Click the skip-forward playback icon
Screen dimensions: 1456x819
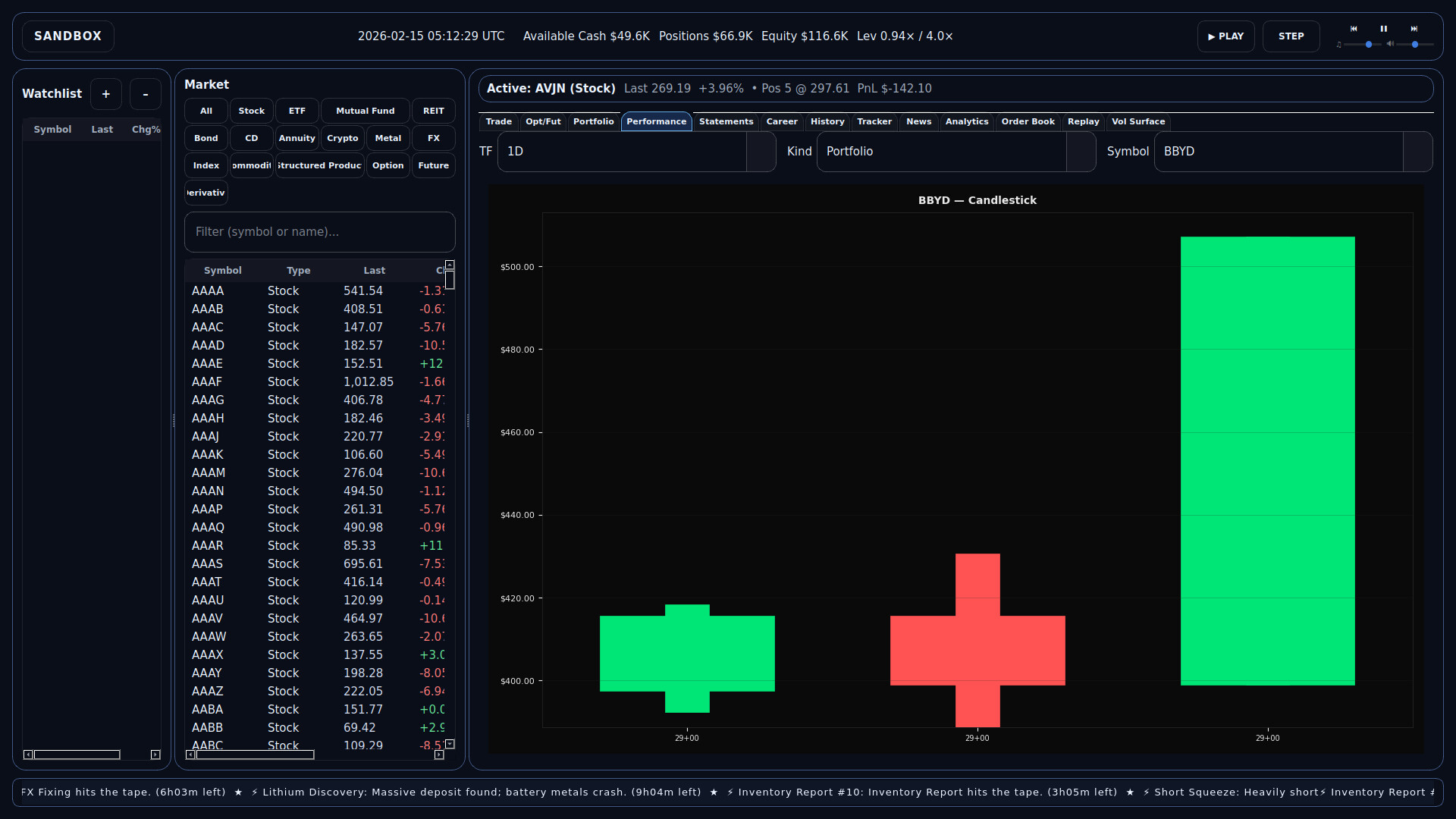coord(1414,29)
